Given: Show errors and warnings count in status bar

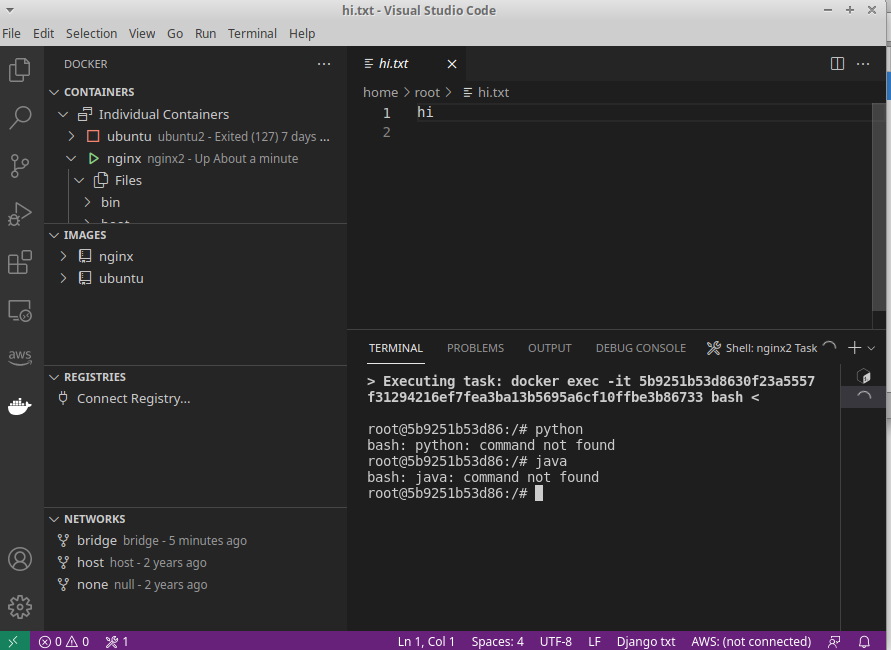Looking at the screenshot, I should [64, 641].
